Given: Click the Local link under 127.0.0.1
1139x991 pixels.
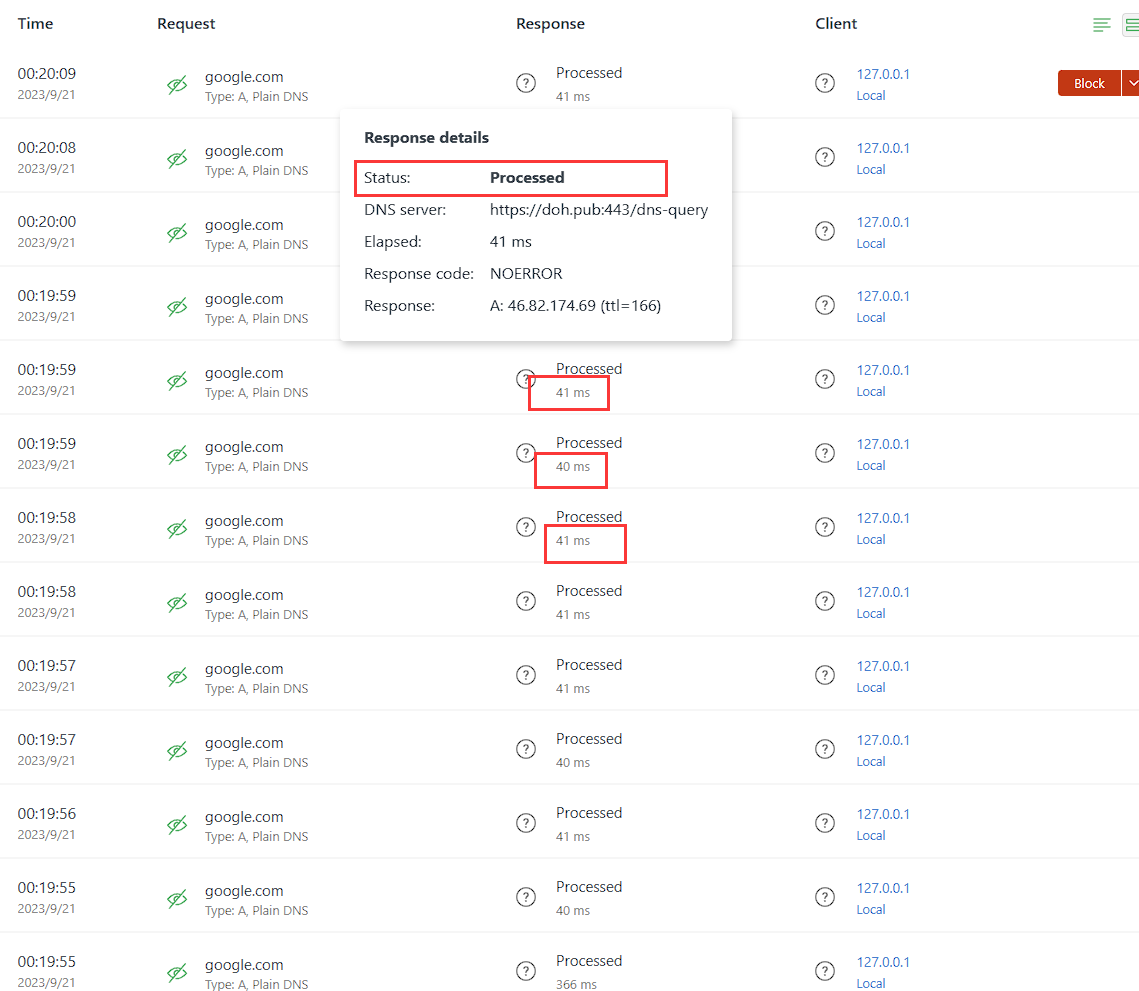Looking at the screenshot, I should pos(870,95).
